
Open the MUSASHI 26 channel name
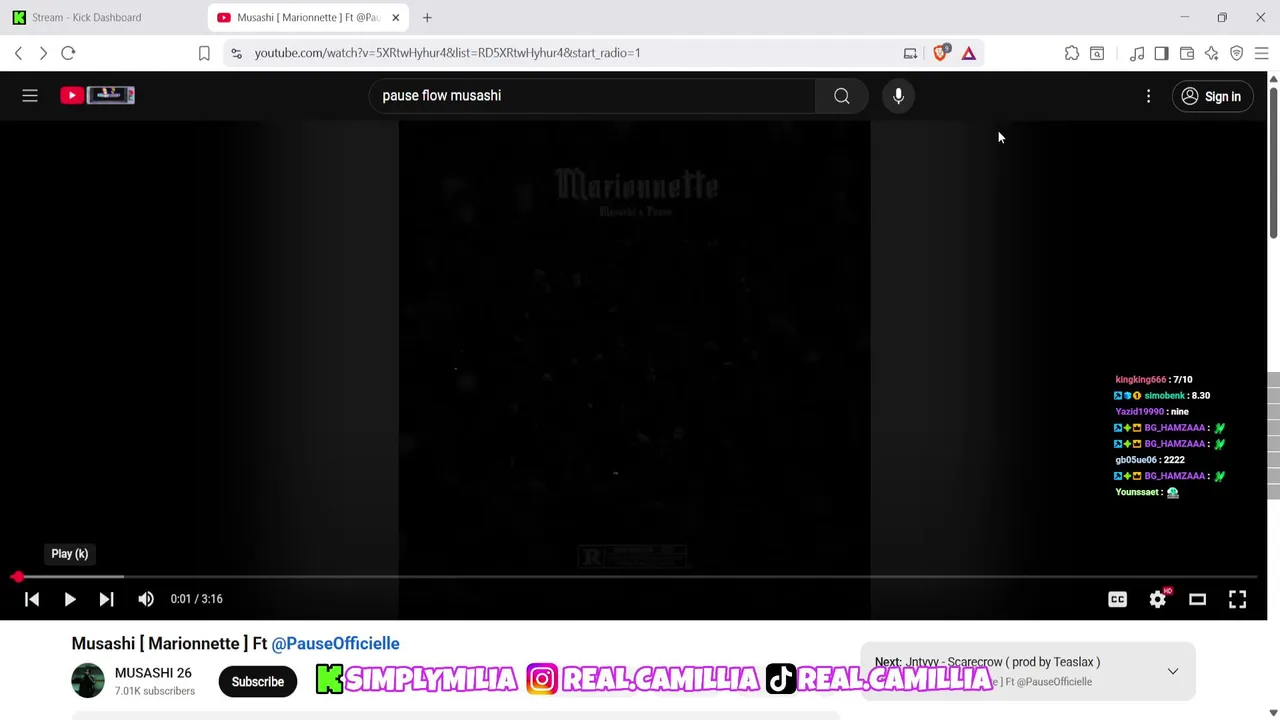[x=153, y=673]
